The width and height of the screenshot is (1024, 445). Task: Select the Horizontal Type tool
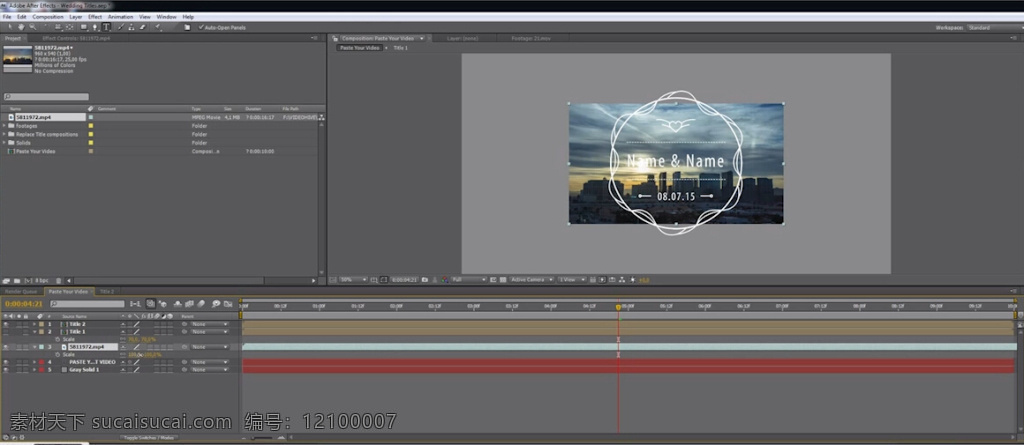point(106,27)
